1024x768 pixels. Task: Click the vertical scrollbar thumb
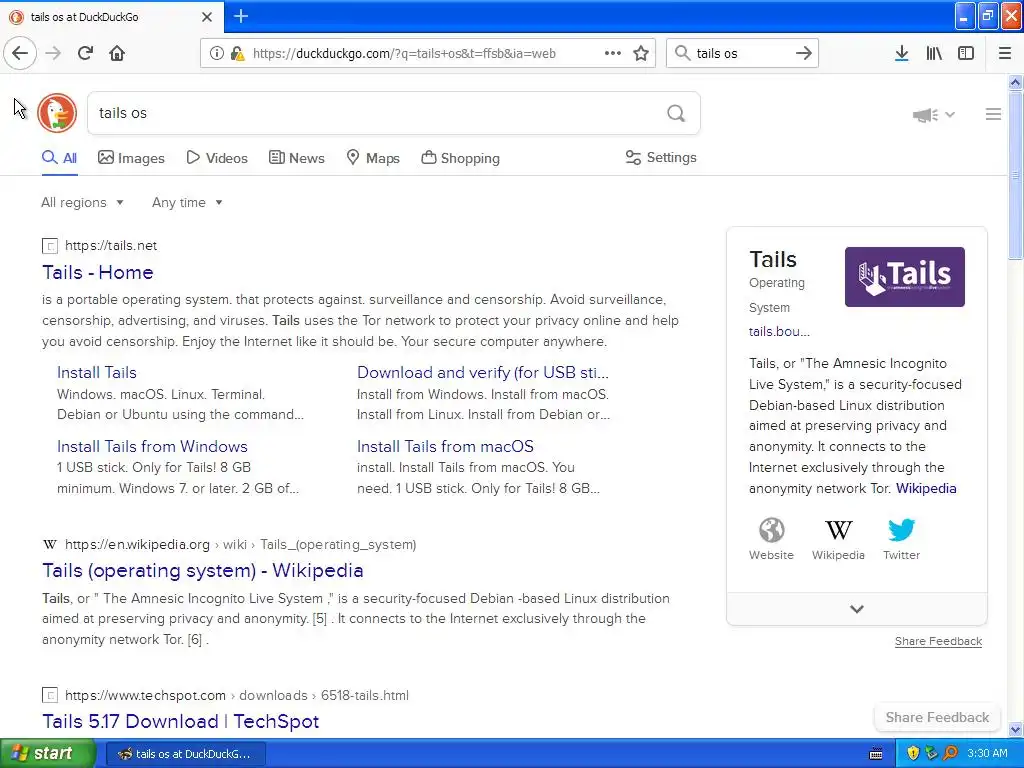coord(1015,175)
